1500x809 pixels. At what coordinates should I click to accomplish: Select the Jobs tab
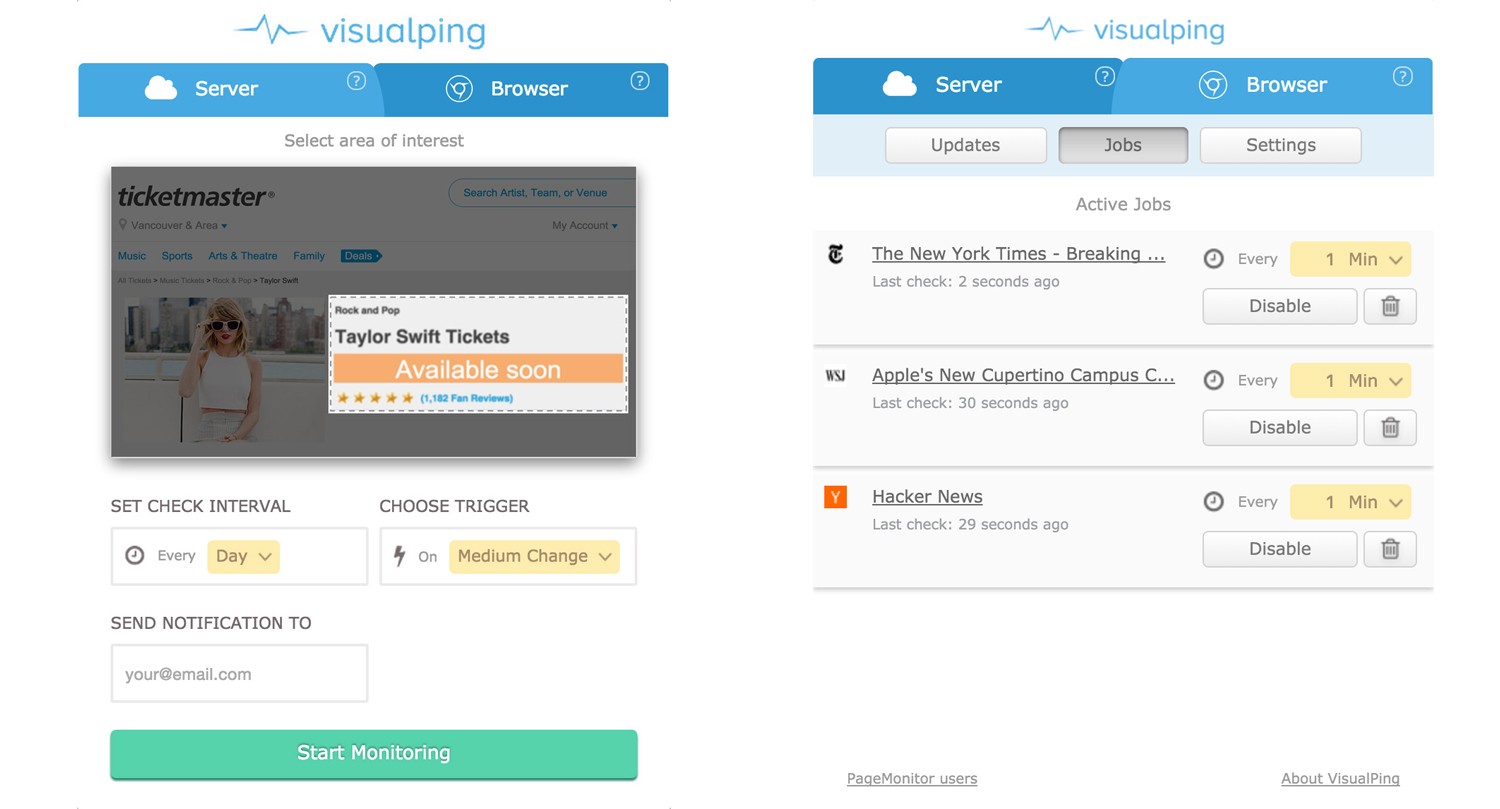point(1123,145)
